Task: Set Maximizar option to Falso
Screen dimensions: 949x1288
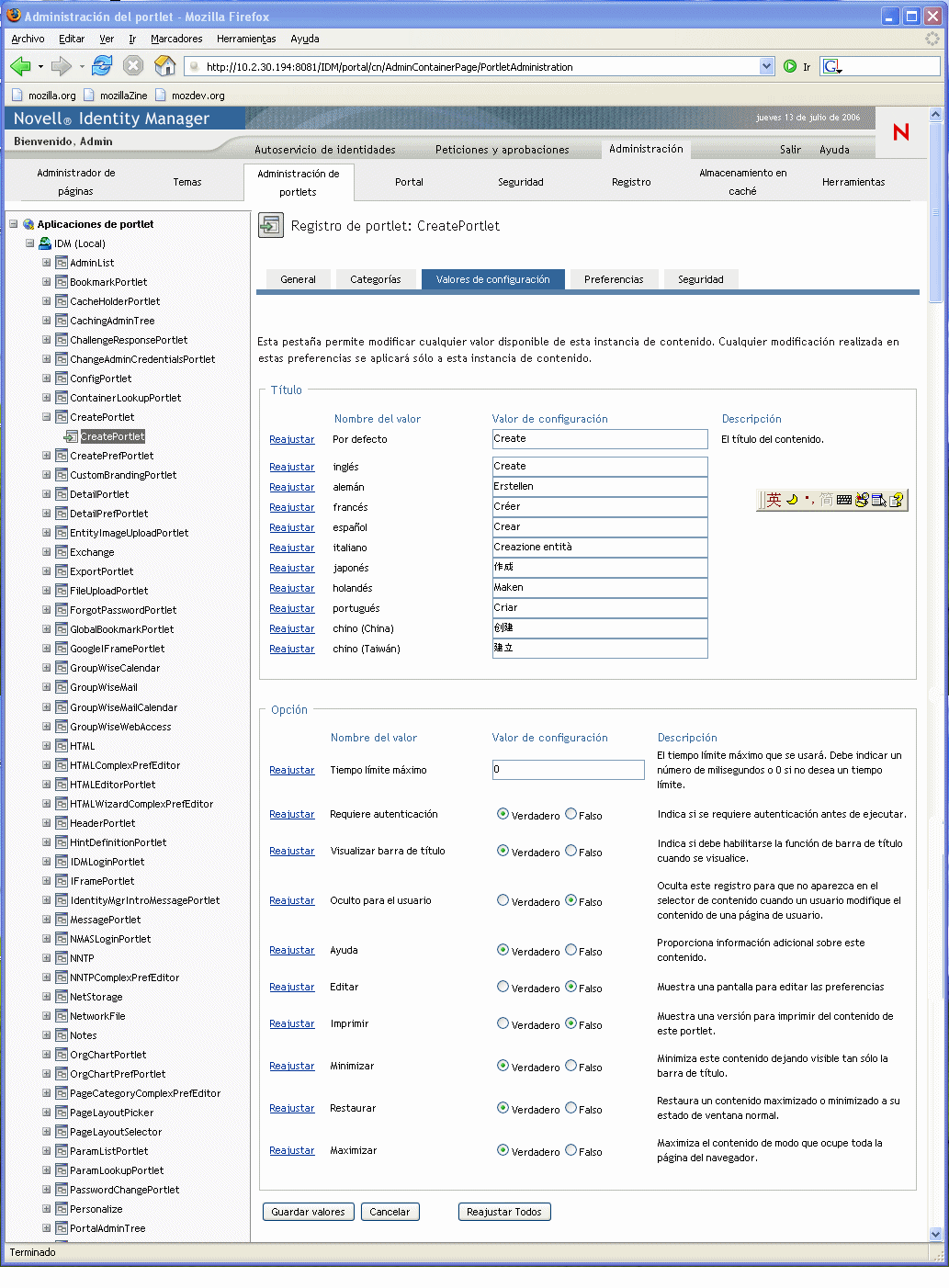Action: pyautogui.click(x=571, y=1150)
